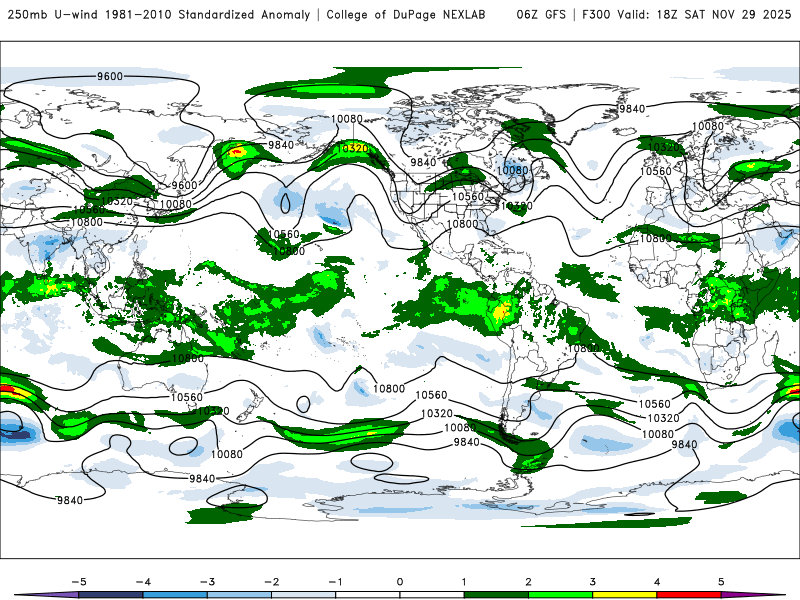
Task: Click the '-1' colorbar tick label
Action: point(335,582)
